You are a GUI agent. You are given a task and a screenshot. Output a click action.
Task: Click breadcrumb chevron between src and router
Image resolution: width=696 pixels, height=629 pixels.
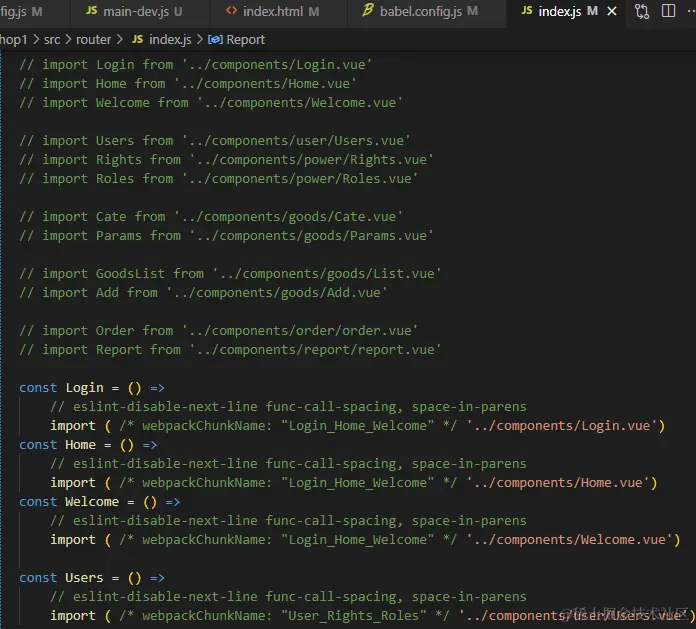(68, 40)
